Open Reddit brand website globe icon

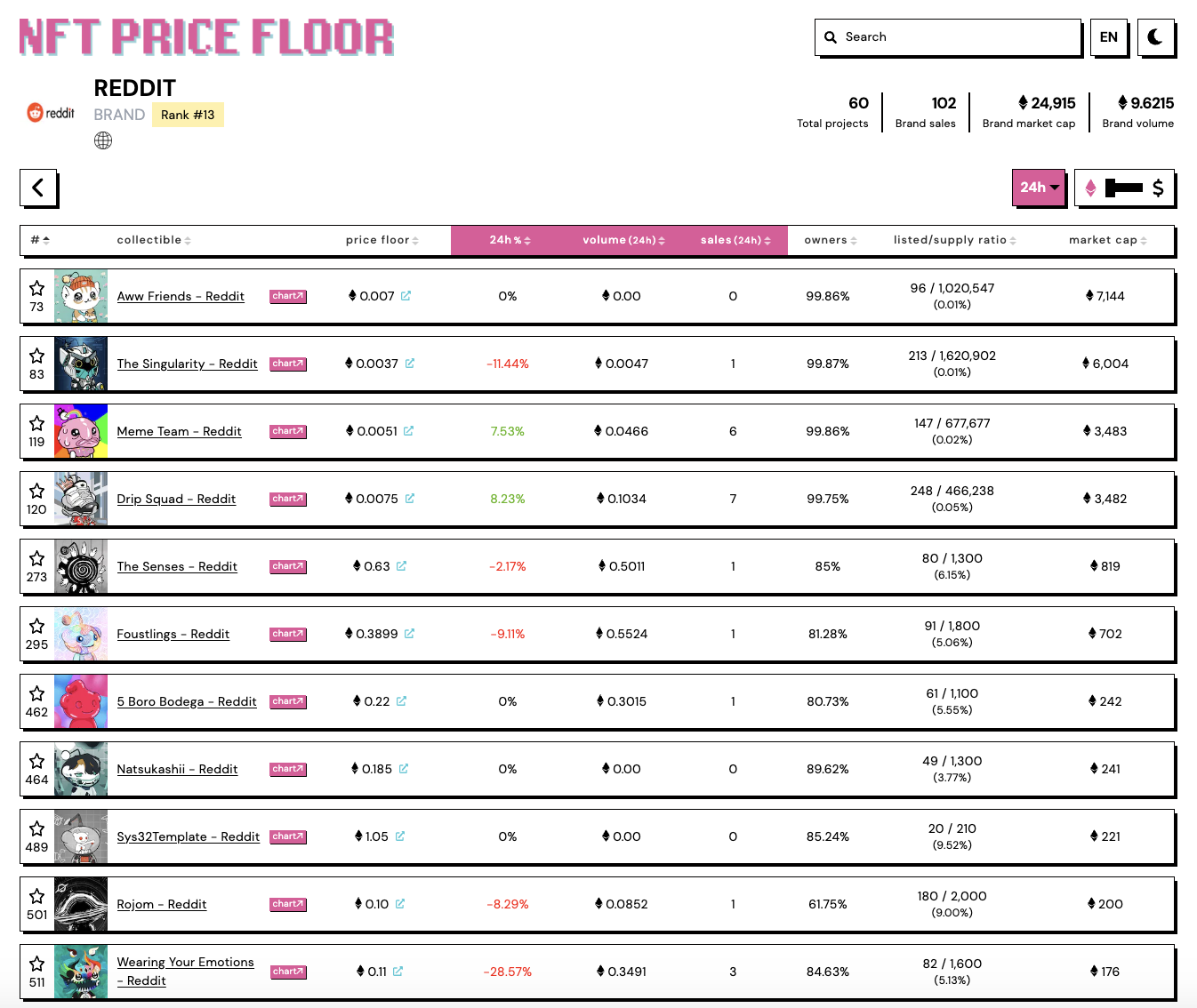pyautogui.click(x=103, y=140)
